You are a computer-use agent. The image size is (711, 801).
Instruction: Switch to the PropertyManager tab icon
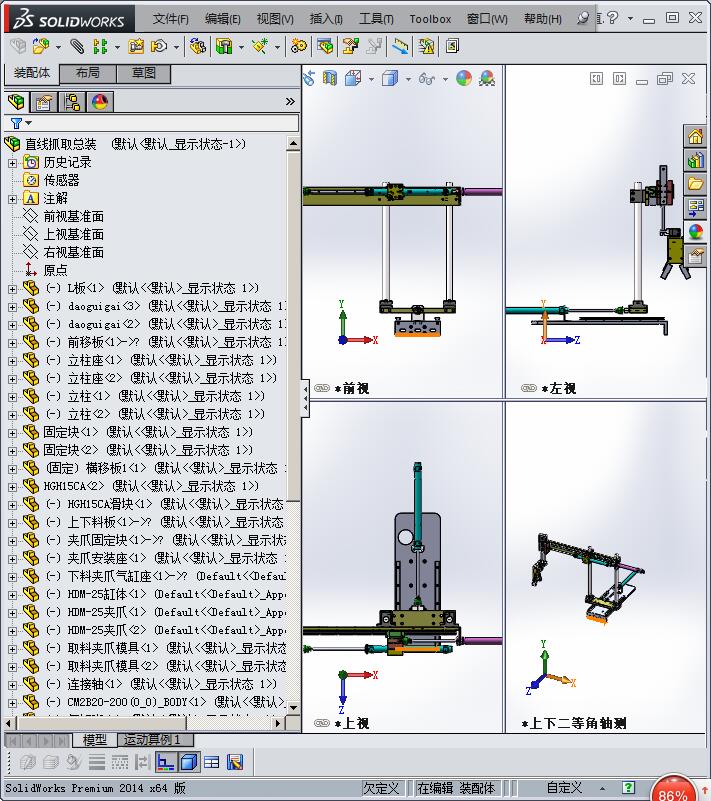[44, 102]
